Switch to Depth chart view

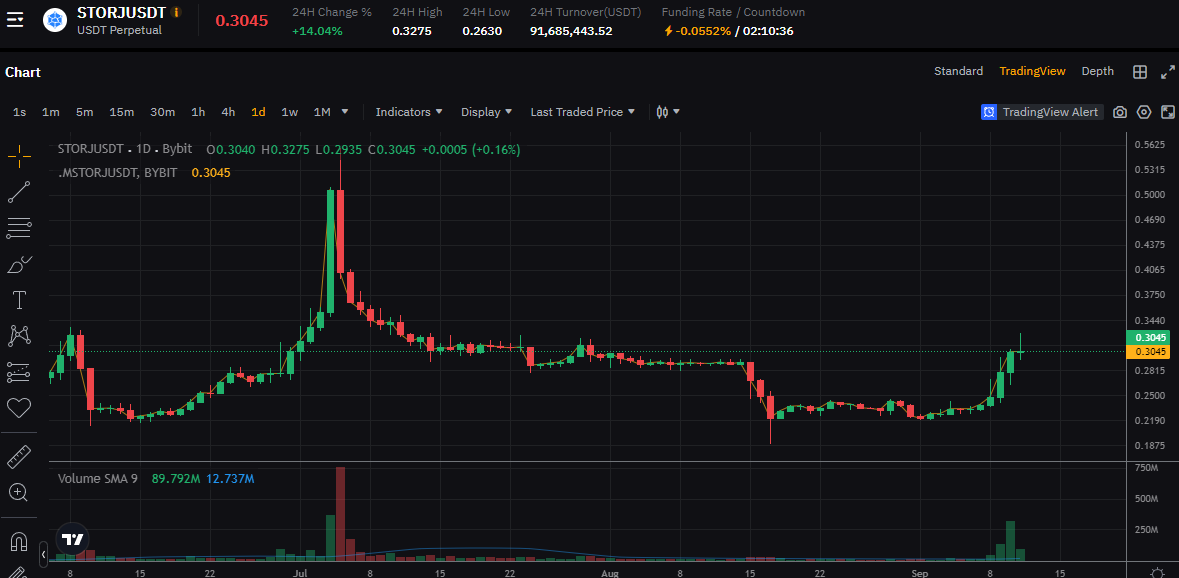[x=1097, y=71]
